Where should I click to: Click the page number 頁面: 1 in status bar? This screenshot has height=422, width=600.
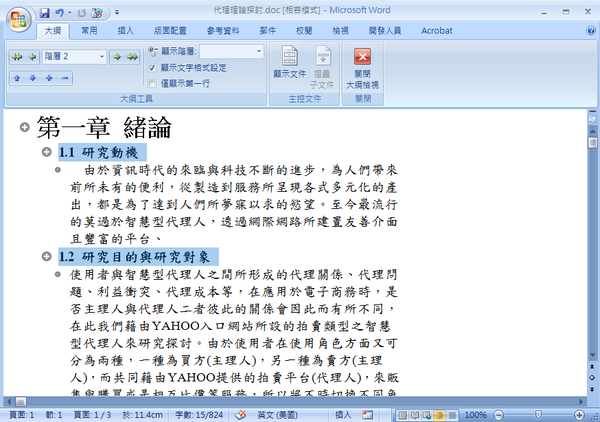(x=22, y=415)
